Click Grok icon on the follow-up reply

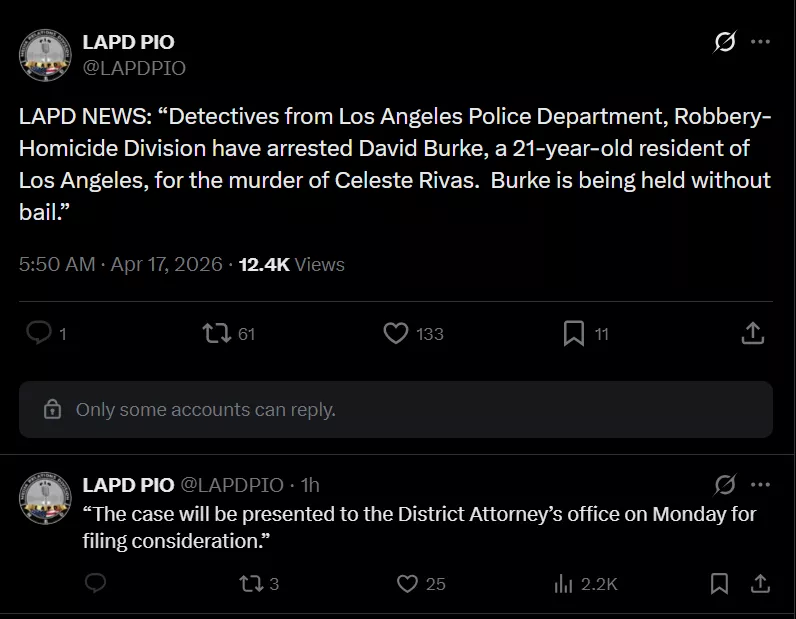(x=725, y=484)
